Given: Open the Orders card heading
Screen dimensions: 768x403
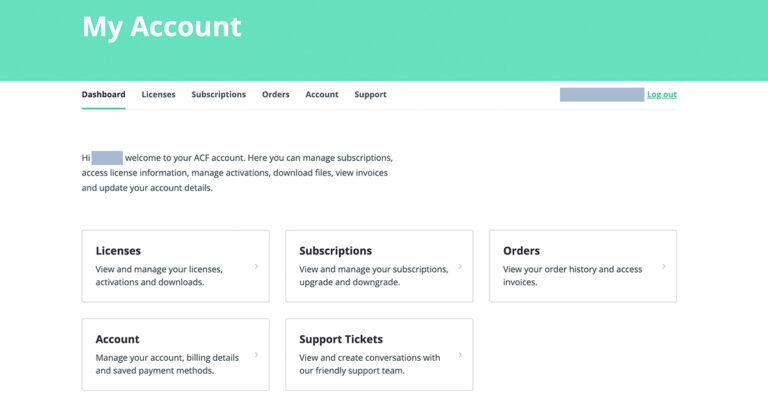Looking at the screenshot, I should pyautogui.click(x=521, y=251).
